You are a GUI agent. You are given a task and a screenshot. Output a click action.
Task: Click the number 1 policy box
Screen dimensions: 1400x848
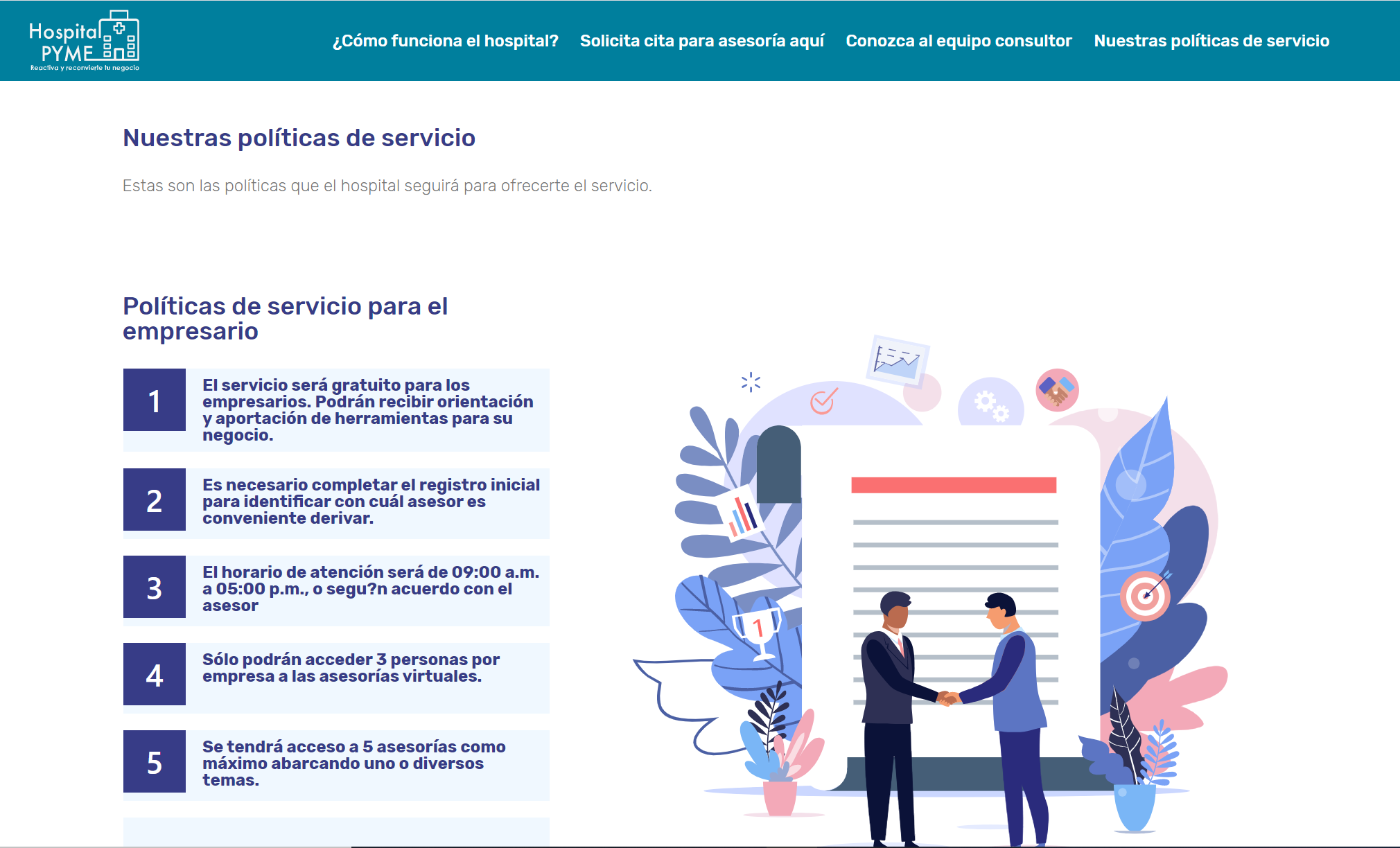pos(155,400)
